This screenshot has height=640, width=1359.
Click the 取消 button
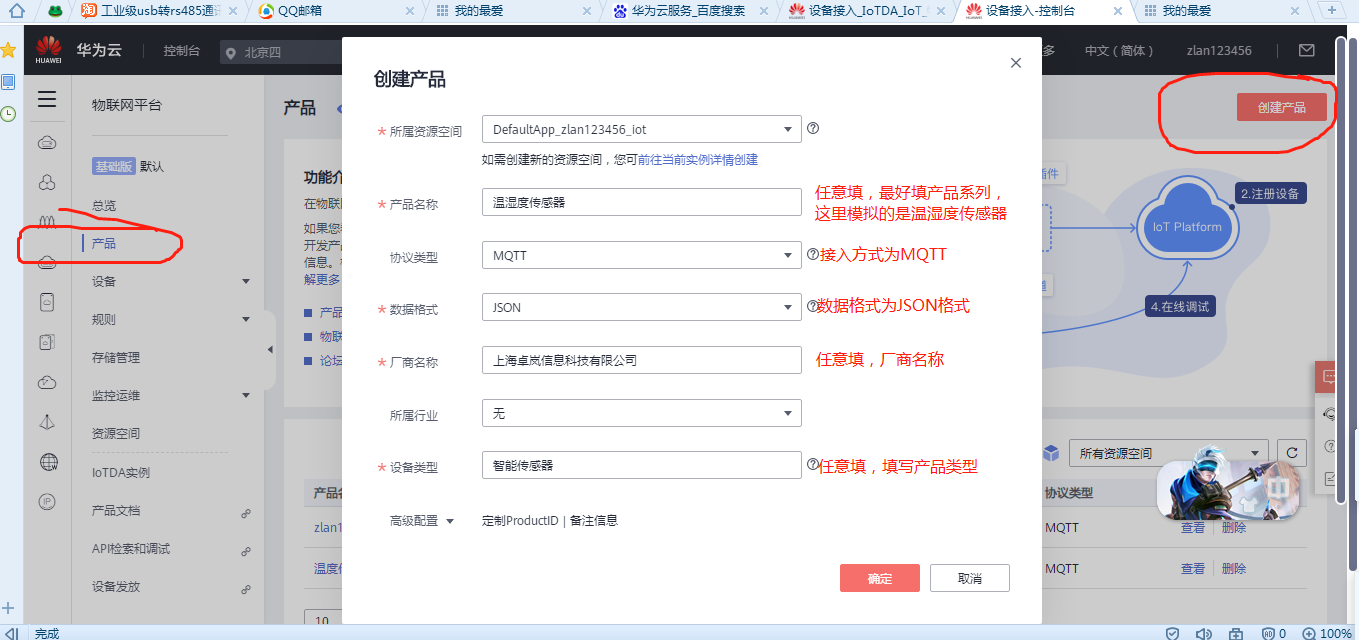click(x=969, y=578)
